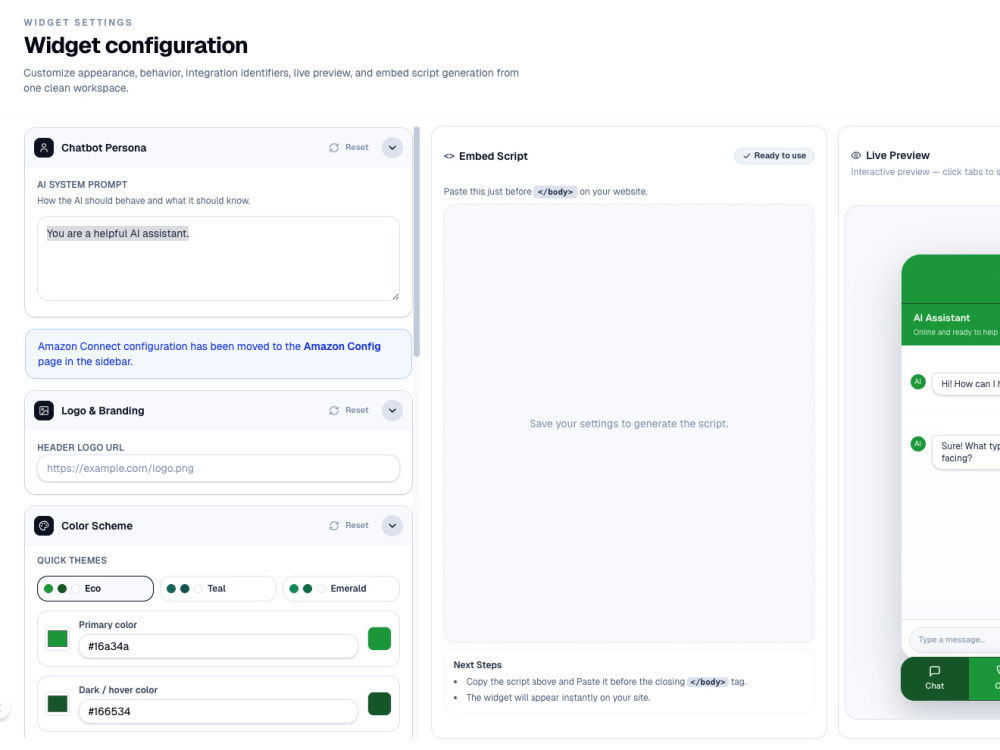Image resolution: width=1000 pixels, height=750 pixels.
Task: Collapse the Logo & Branding panel chevron
Action: point(392,411)
